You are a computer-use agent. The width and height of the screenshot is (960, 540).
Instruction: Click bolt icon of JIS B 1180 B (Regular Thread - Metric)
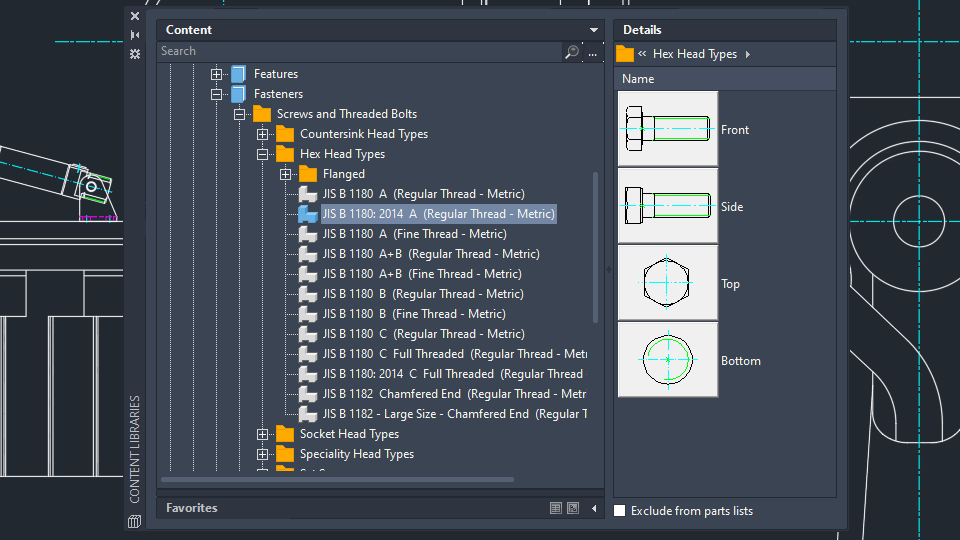(x=308, y=294)
